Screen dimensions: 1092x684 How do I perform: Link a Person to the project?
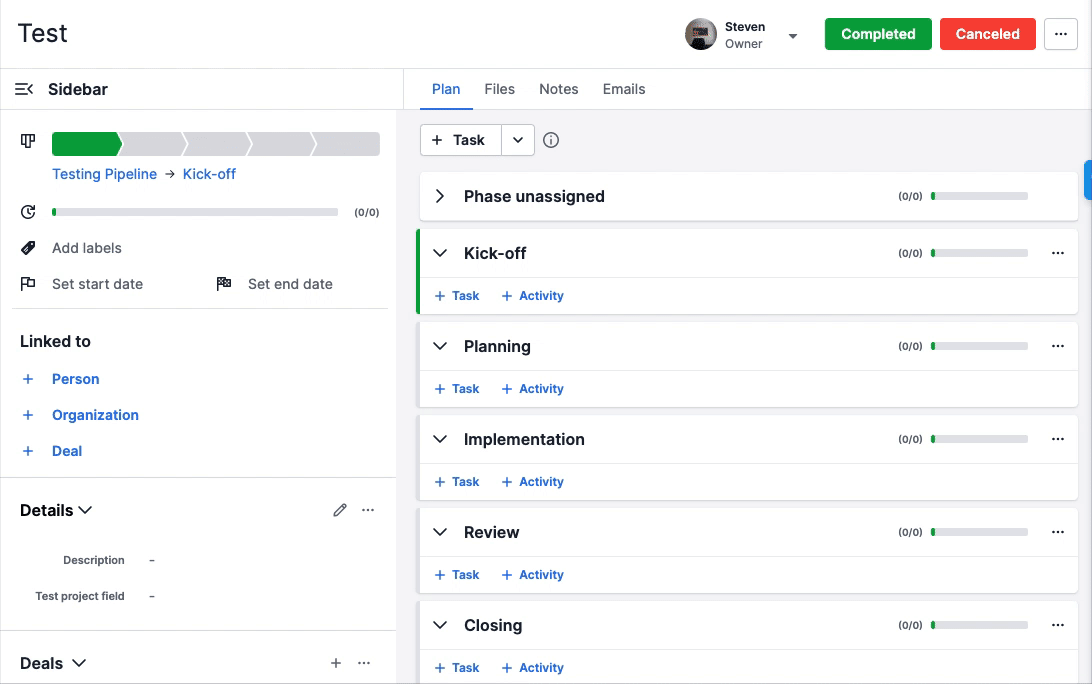pos(74,379)
